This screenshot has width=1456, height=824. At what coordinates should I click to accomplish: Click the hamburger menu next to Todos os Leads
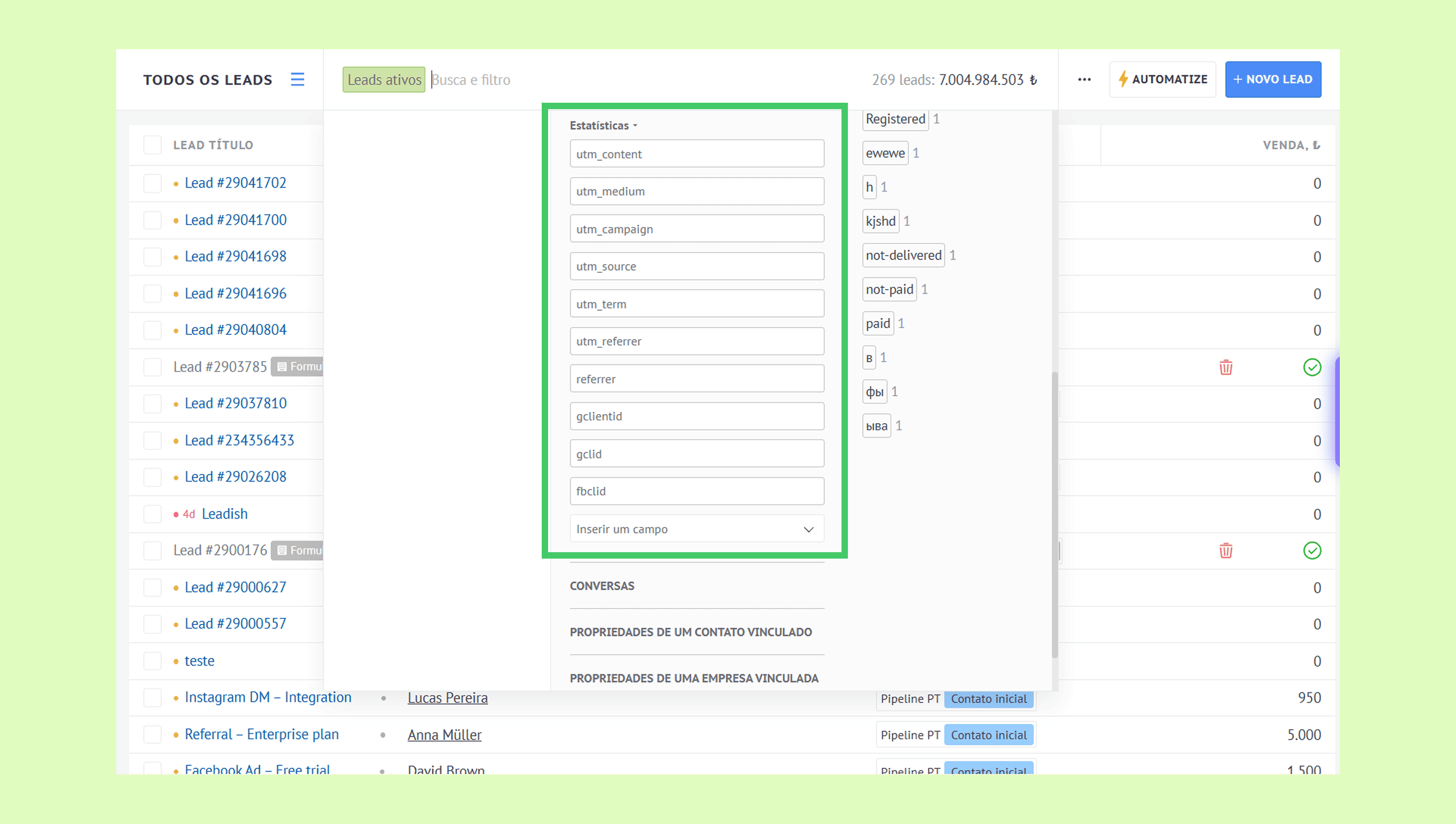click(x=297, y=79)
